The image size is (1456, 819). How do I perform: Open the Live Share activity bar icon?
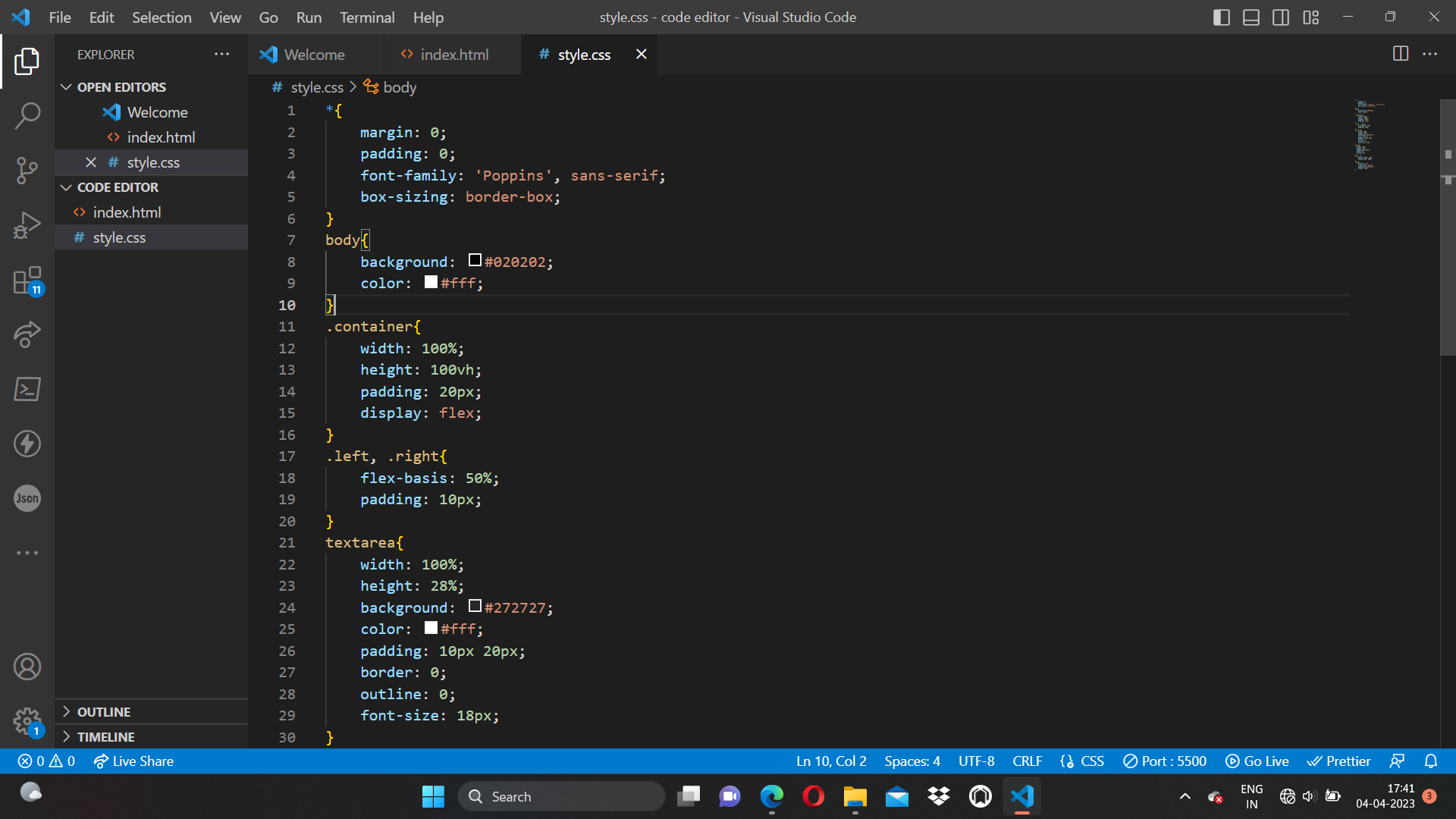point(27,334)
